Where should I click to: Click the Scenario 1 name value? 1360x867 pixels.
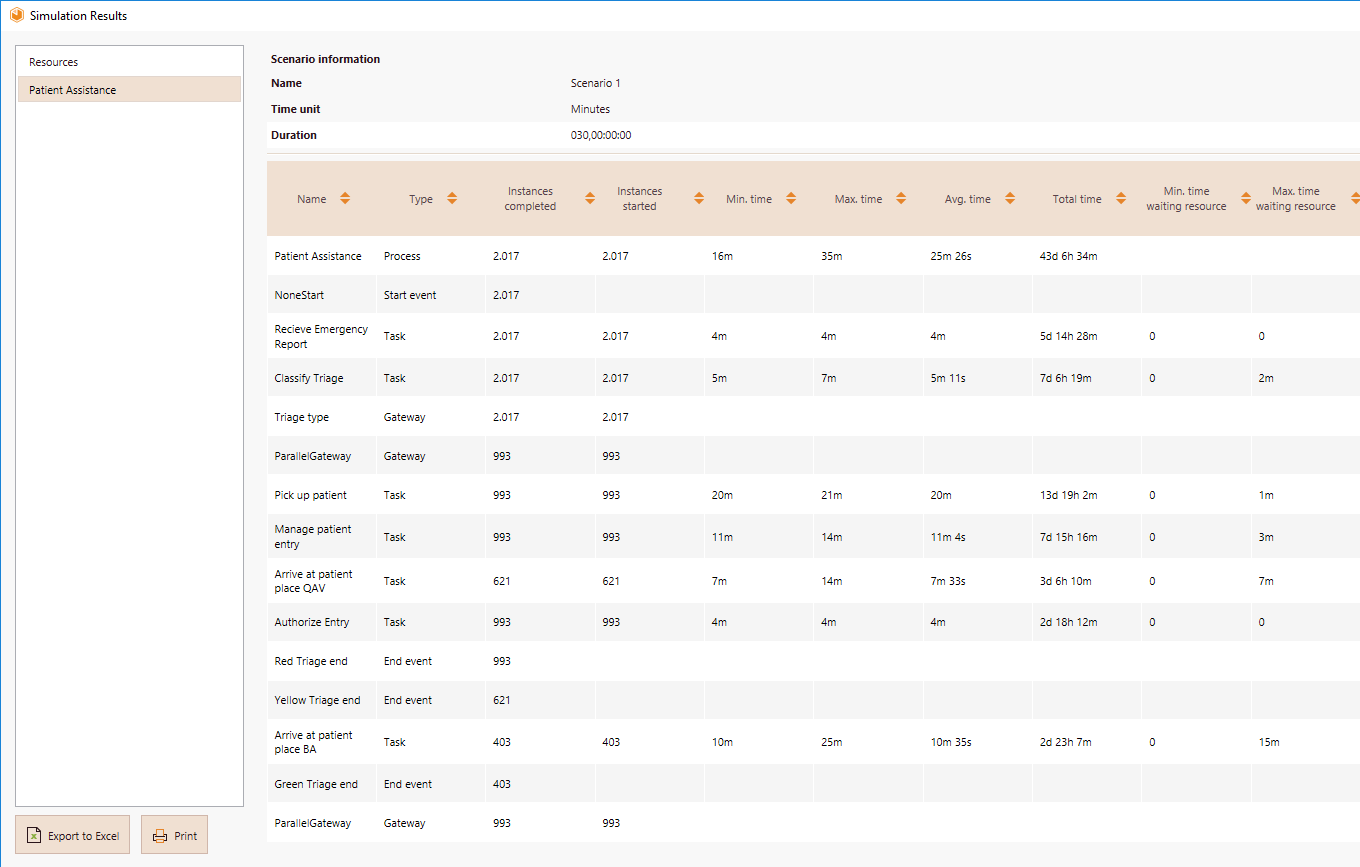click(596, 83)
